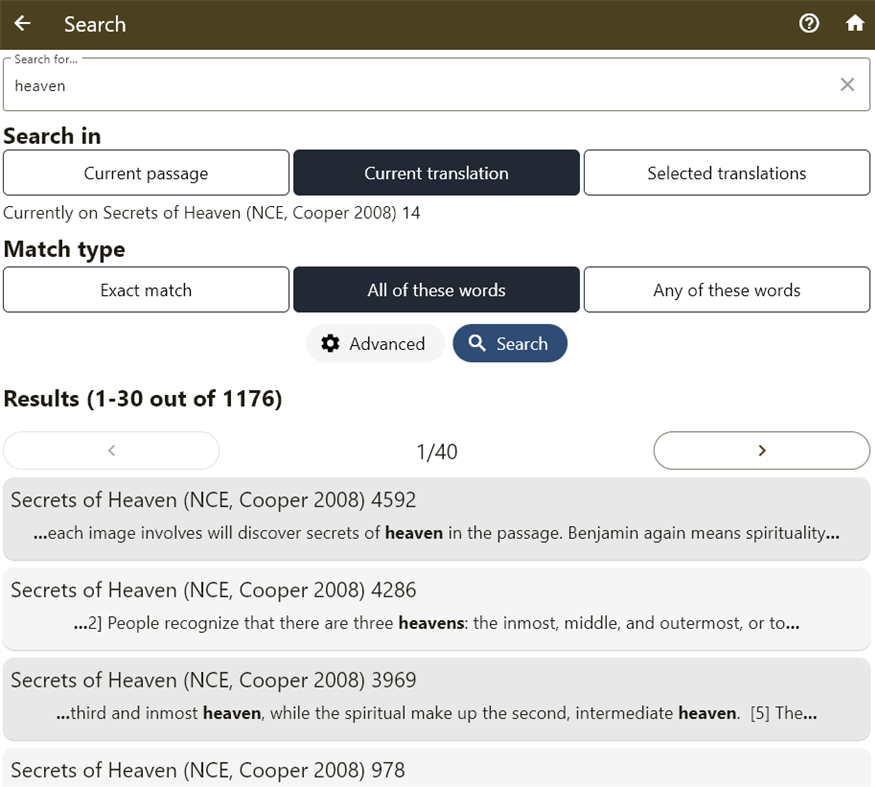This screenshot has width=875, height=787.
Task: Click the 1/40 page indicator
Action: (437, 450)
